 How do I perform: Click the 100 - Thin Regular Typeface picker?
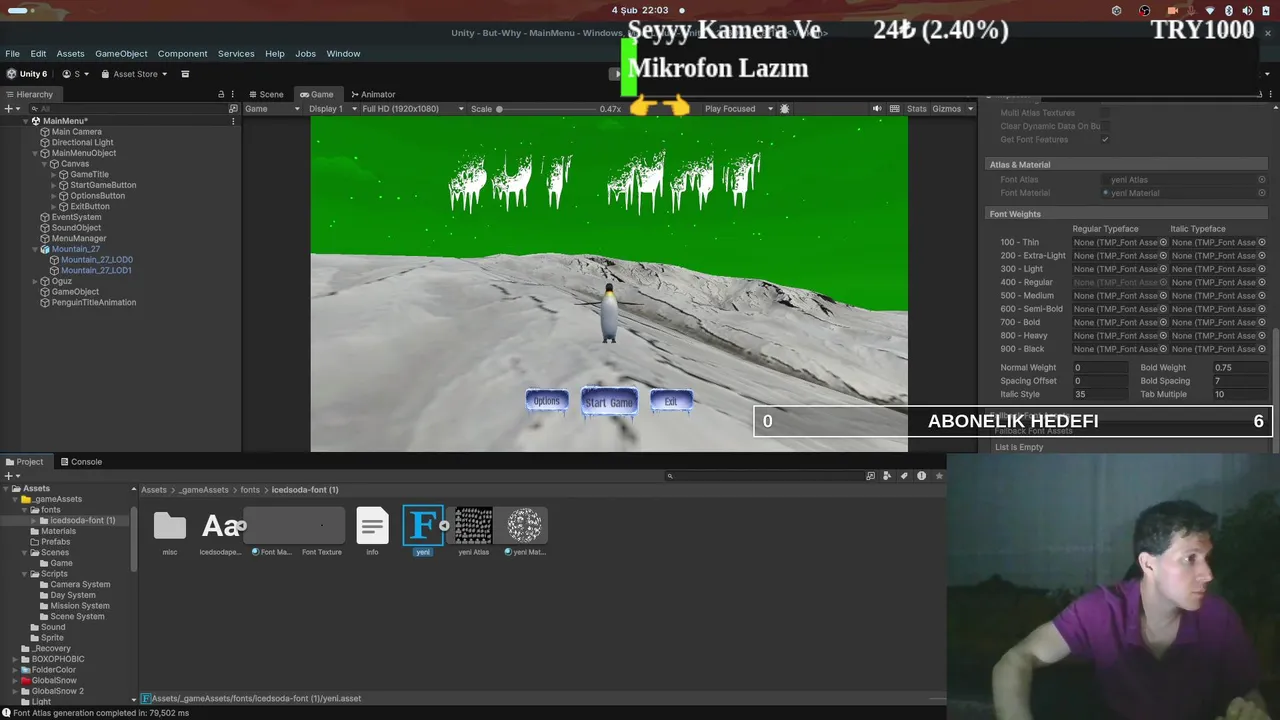pos(1163,242)
